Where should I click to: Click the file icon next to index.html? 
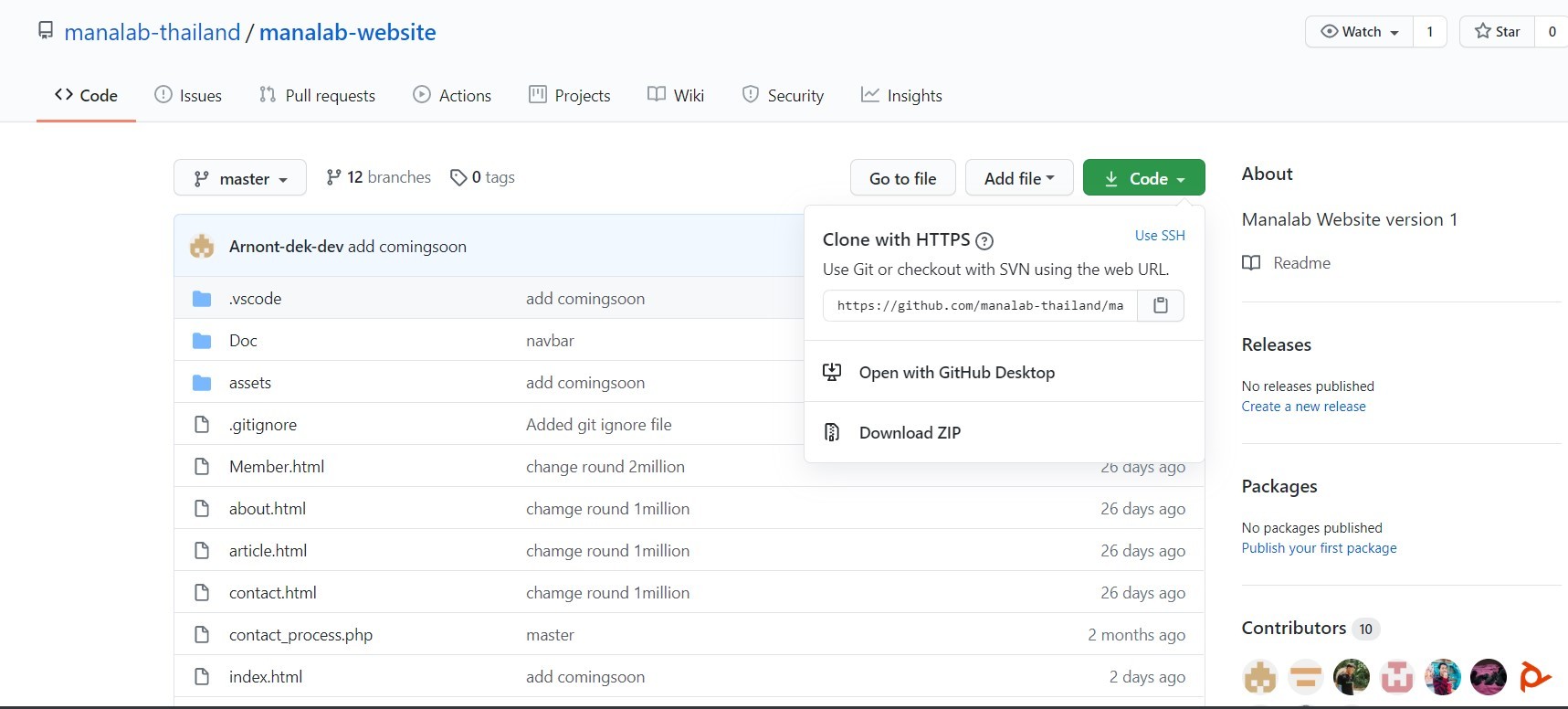(202, 677)
